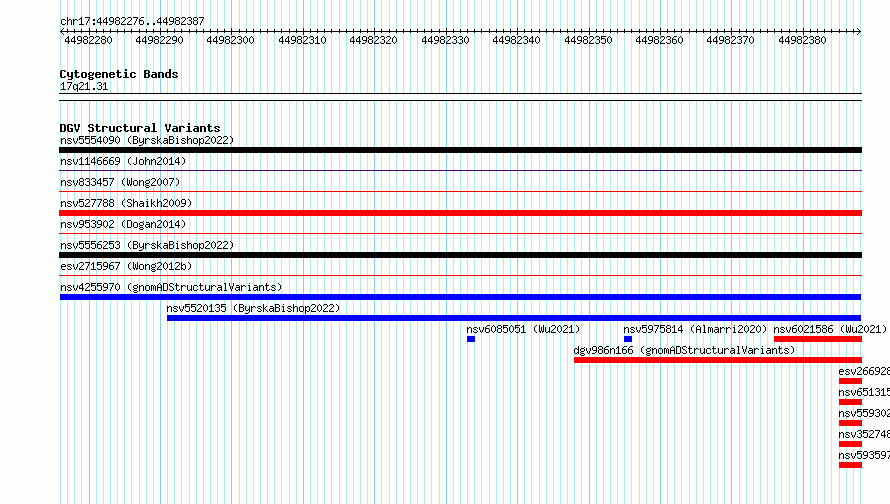Click ruler position 44982380
Screen dimensions: 890x504
[803, 40]
